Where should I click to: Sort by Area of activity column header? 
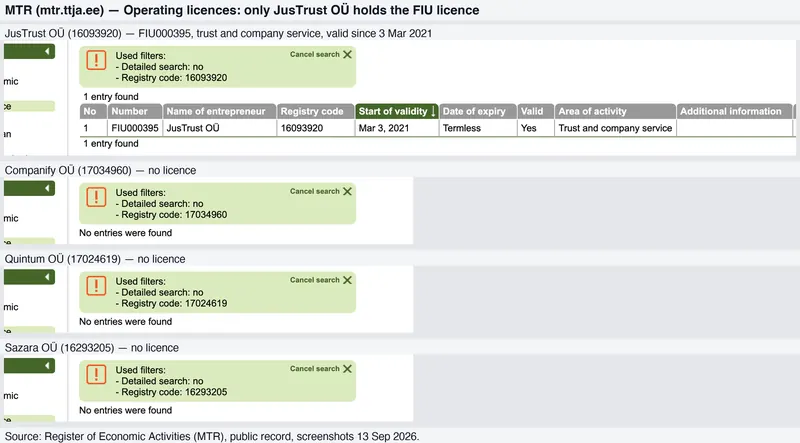click(615, 111)
